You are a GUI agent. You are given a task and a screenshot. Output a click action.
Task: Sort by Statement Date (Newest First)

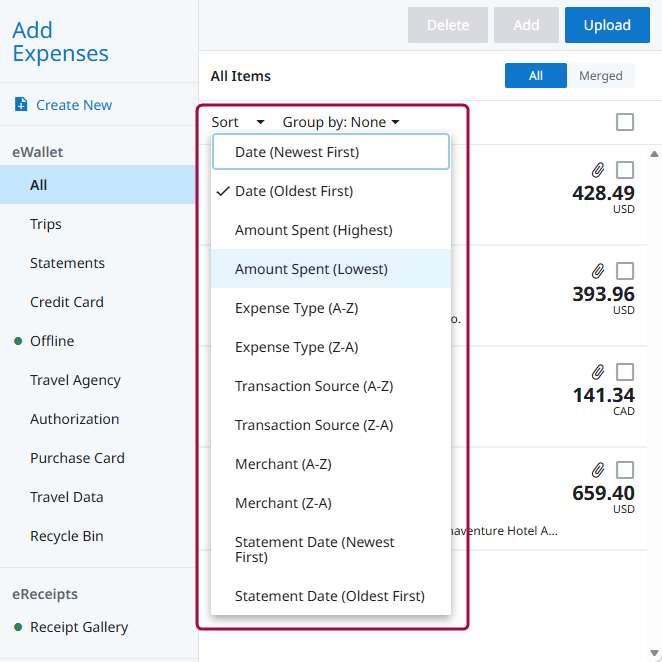click(x=331, y=549)
